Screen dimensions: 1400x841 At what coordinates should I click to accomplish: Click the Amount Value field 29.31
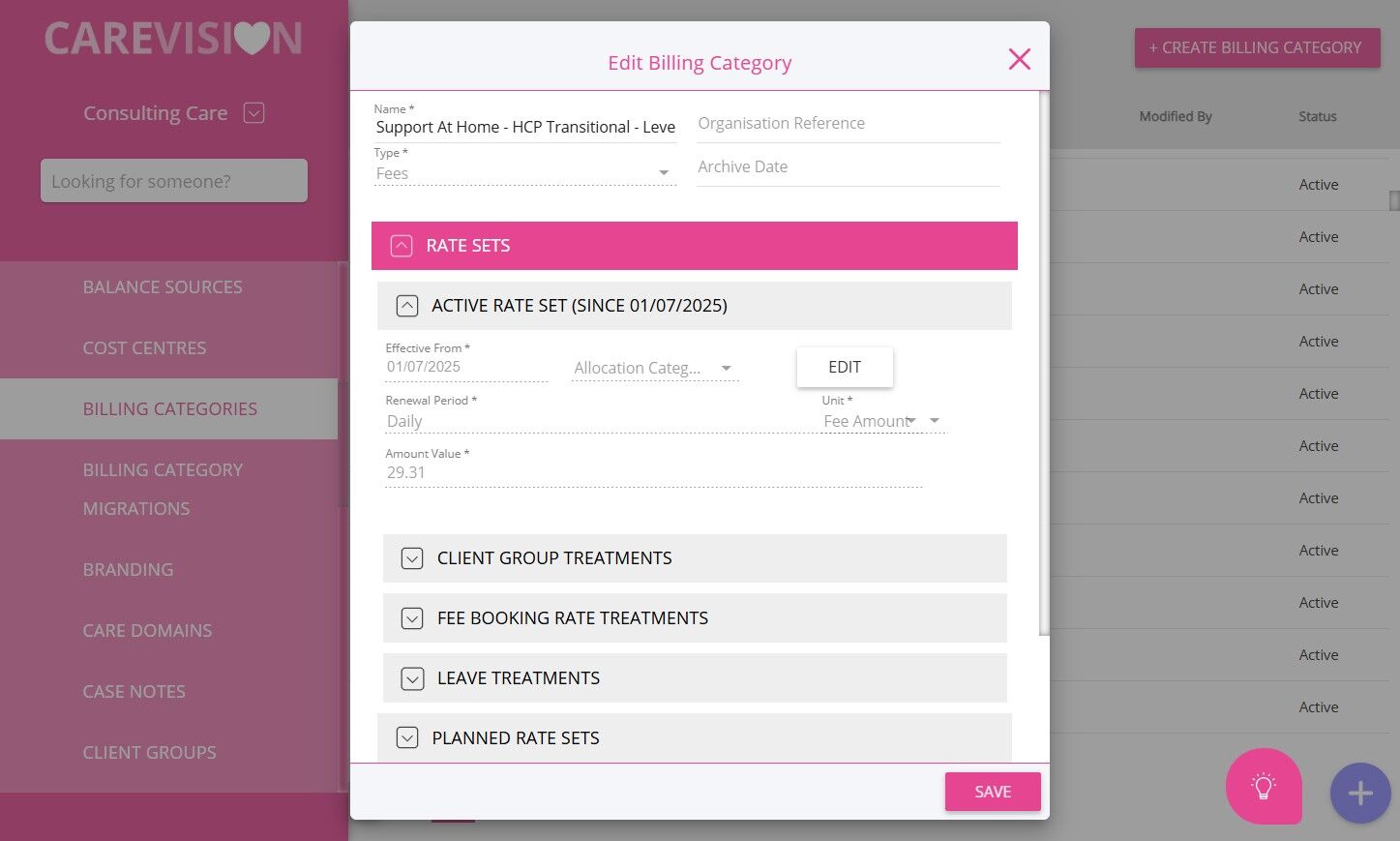[x=653, y=473]
